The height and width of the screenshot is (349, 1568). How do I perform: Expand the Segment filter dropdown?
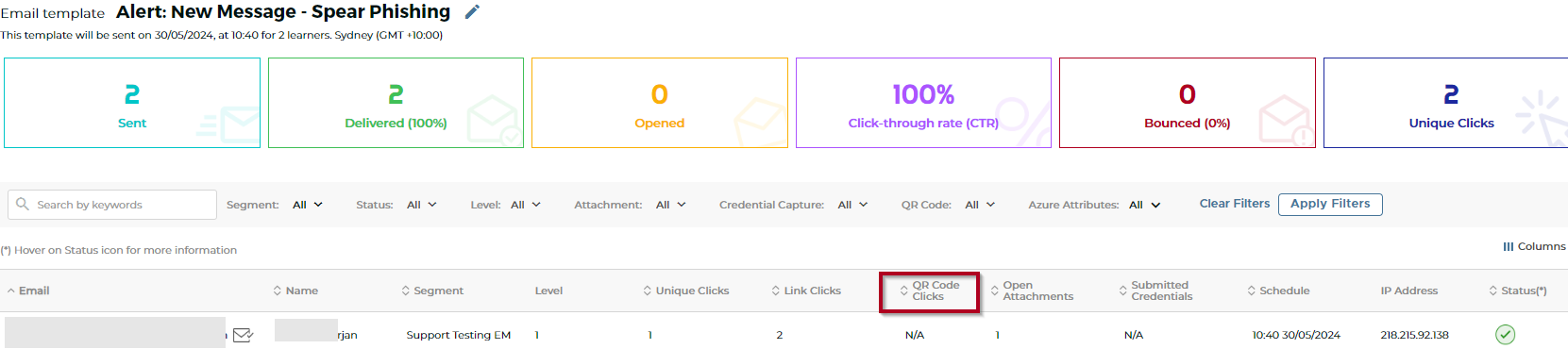pyautogui.click(x=308, y=205)
